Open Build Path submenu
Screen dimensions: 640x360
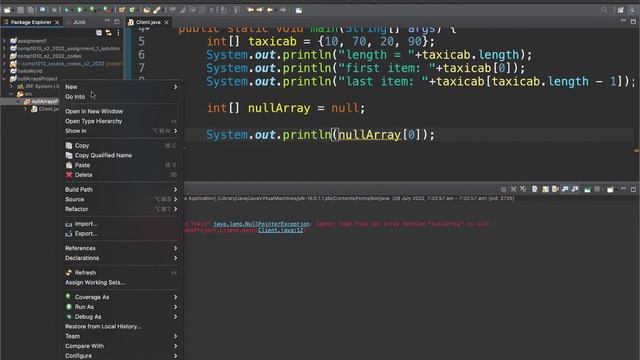[121, 189]
